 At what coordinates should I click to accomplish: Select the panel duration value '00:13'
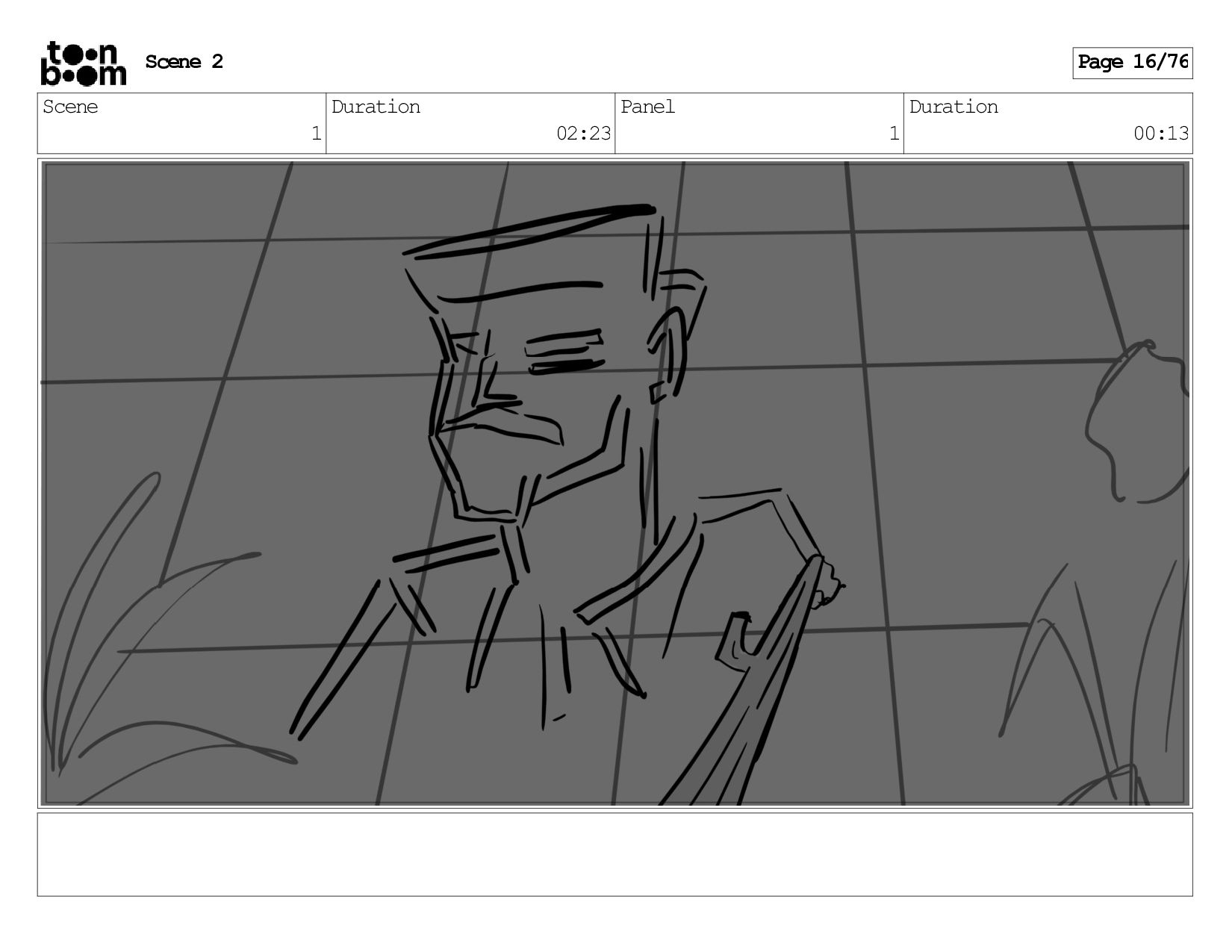click(1161, 134)
